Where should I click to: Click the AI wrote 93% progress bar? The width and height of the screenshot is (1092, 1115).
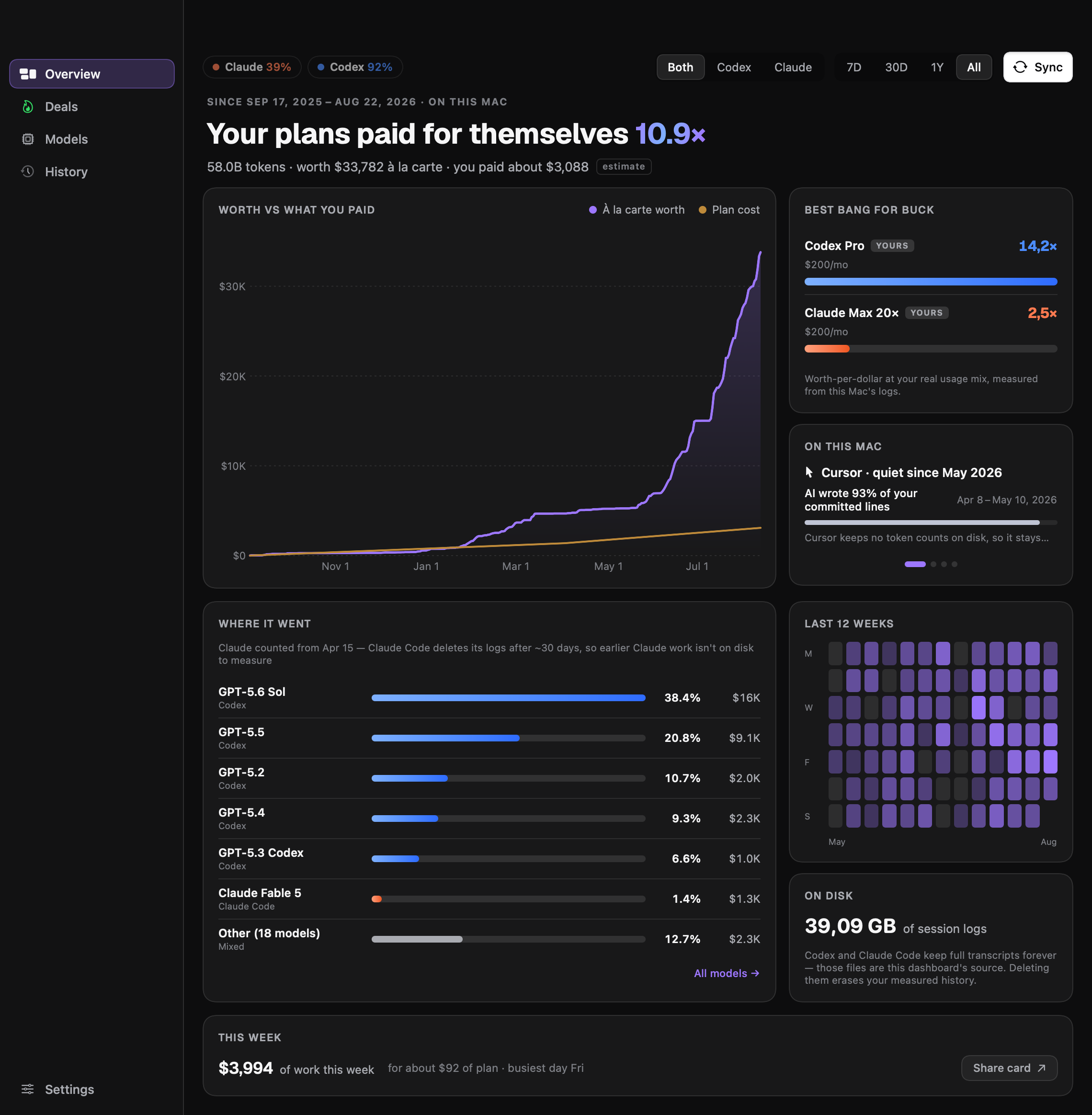(x=930, y=523)
